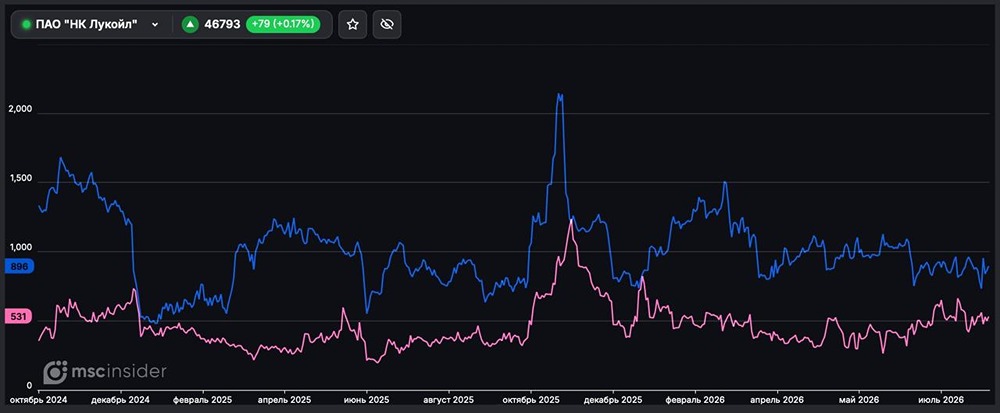Click the pink 531 axis value label
Image resolution: width=1000 pixels, height=413 pixels.
click(x=17, y=316)
